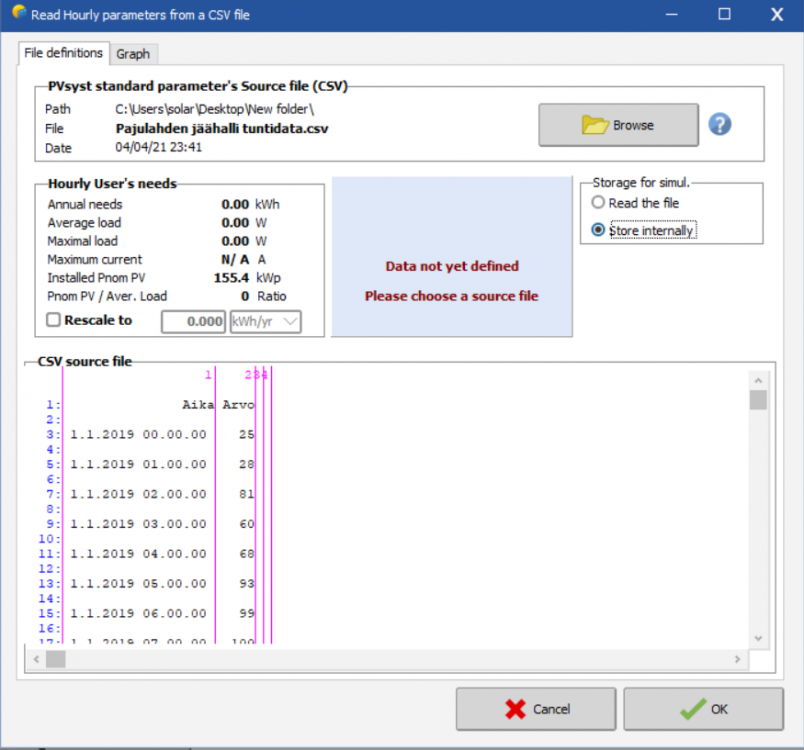The image size is (804, 750).
Task: Switch to the Graph tab
Action: click(133, 54)
